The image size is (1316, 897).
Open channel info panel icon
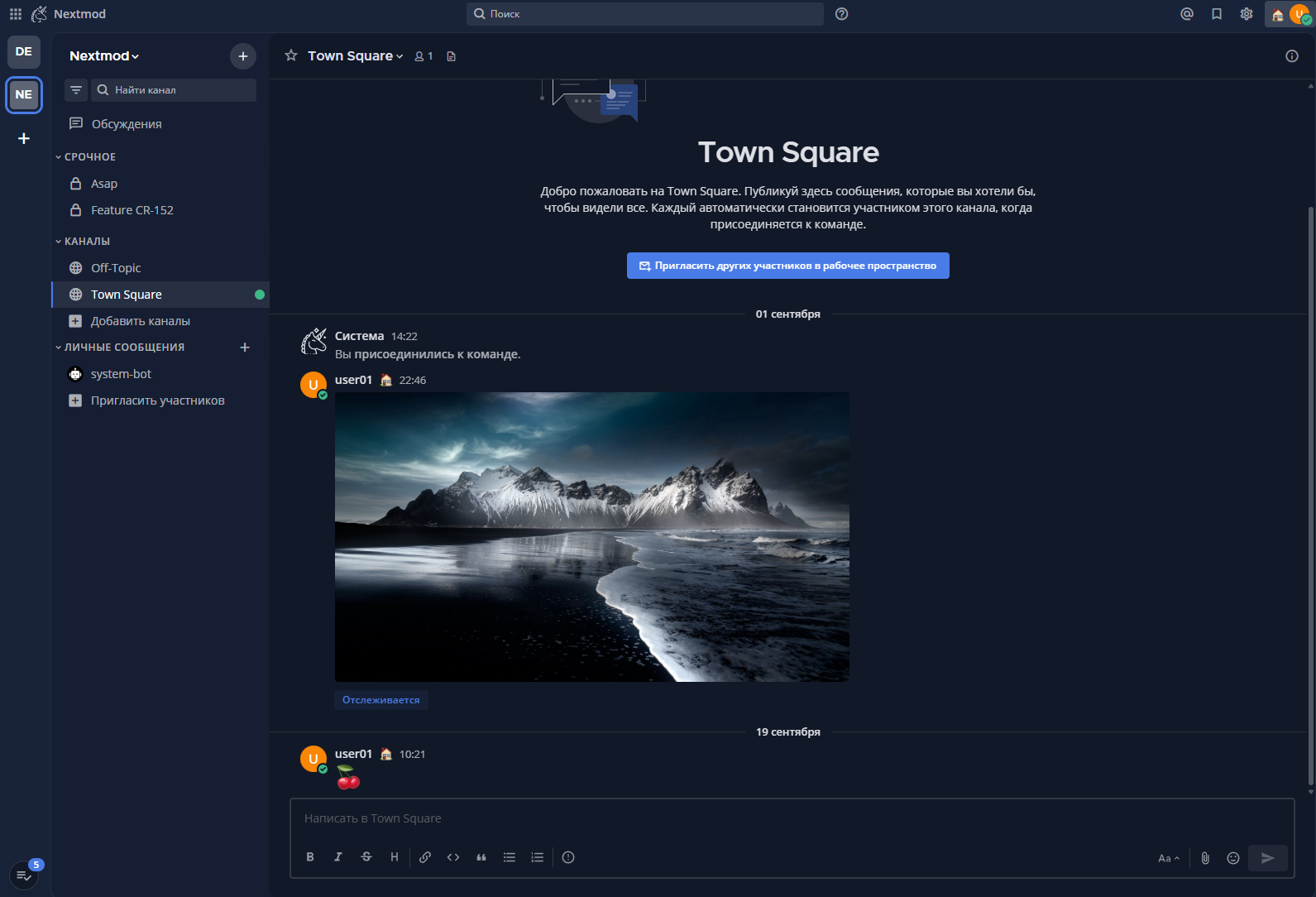click(x=1292, y=56)
